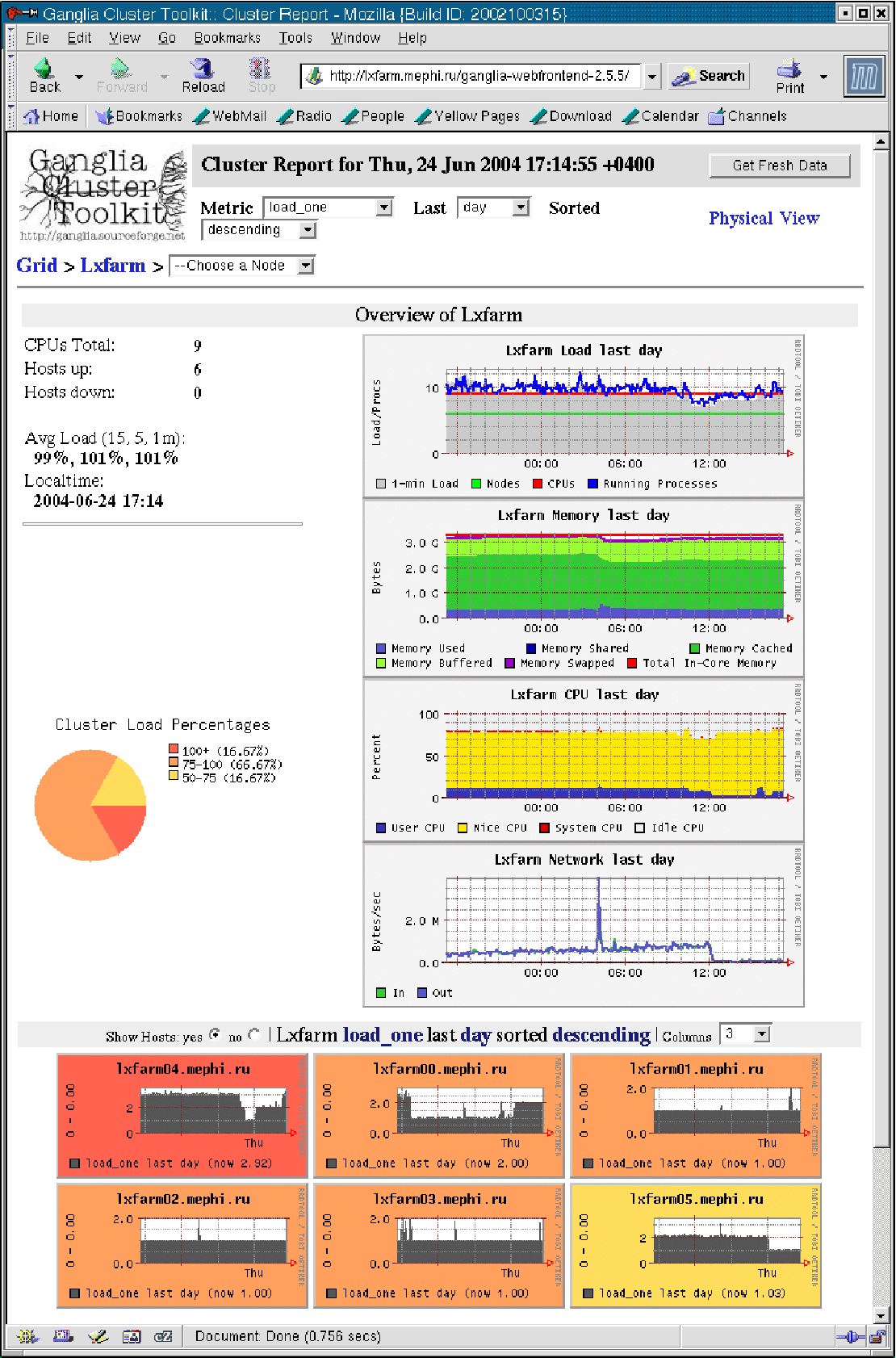896x1358 pixels.
Task: Open the lxfarm03.mephi.ru load graph
Action: pyautogui.click(x=439, y=1245)
